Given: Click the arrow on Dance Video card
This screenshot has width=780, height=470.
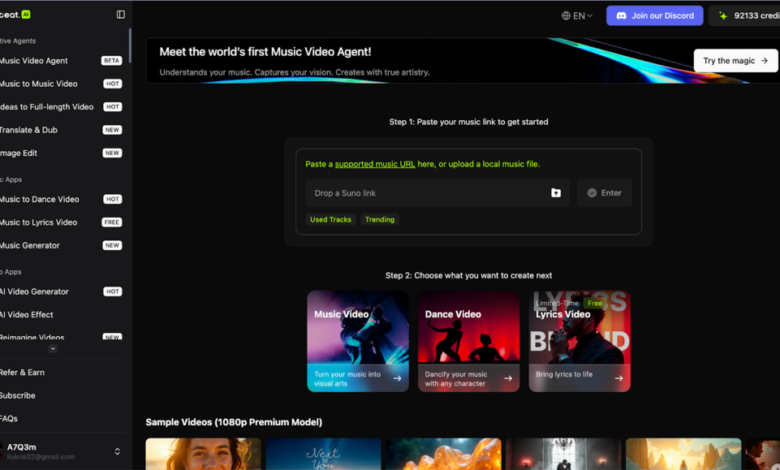Looking at the screenshot, I should [x=508, y=378].
